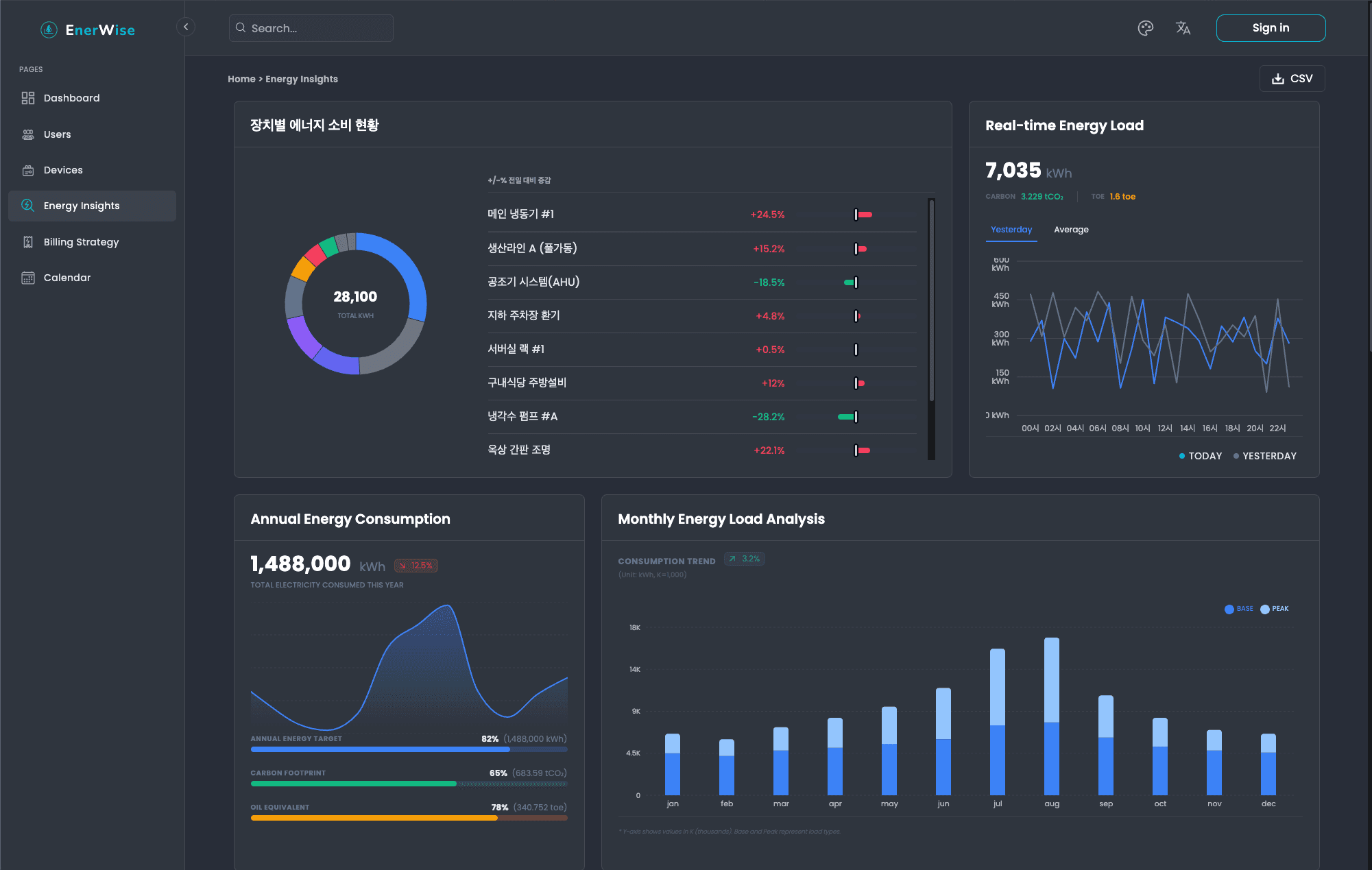Viewport: 1372px width, 870px height.
Task: Open the theme palette icon
Action: [1145, 28]
